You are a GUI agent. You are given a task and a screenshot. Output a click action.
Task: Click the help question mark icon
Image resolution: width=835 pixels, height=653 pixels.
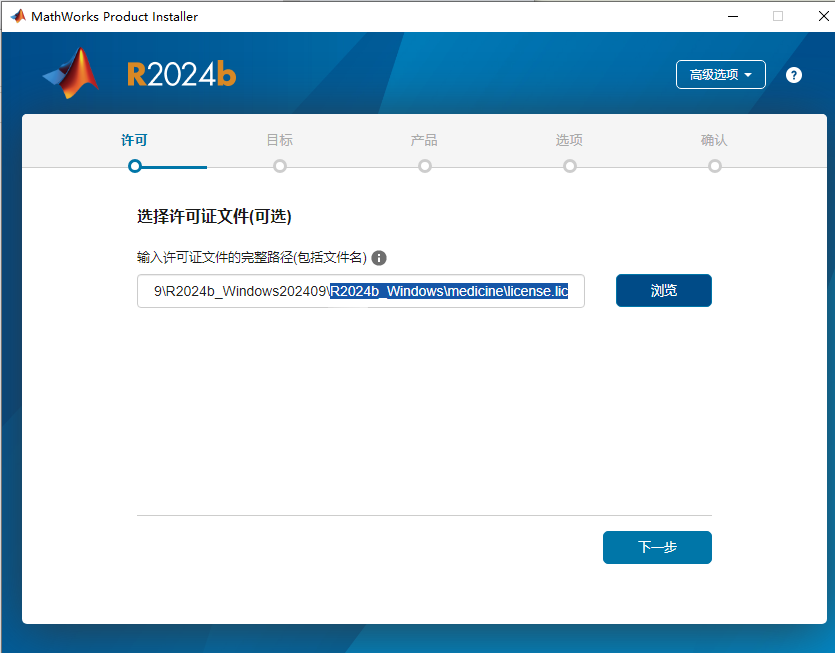pos(794,75)
